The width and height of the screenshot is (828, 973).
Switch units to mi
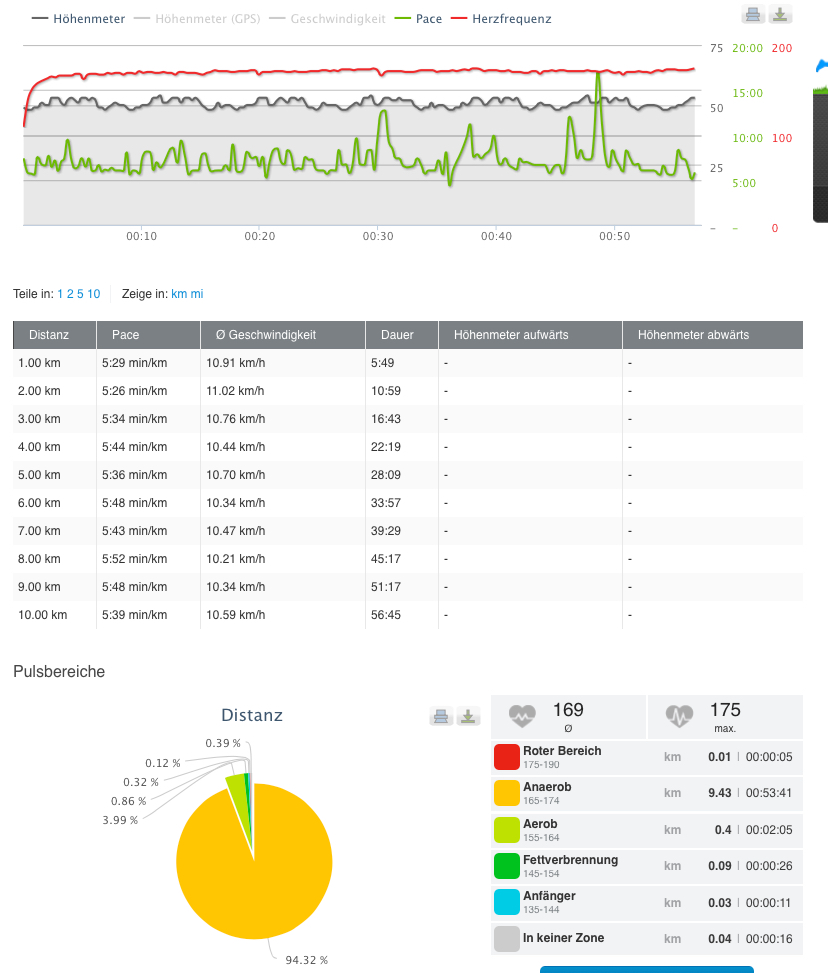[x=197, y=294]
